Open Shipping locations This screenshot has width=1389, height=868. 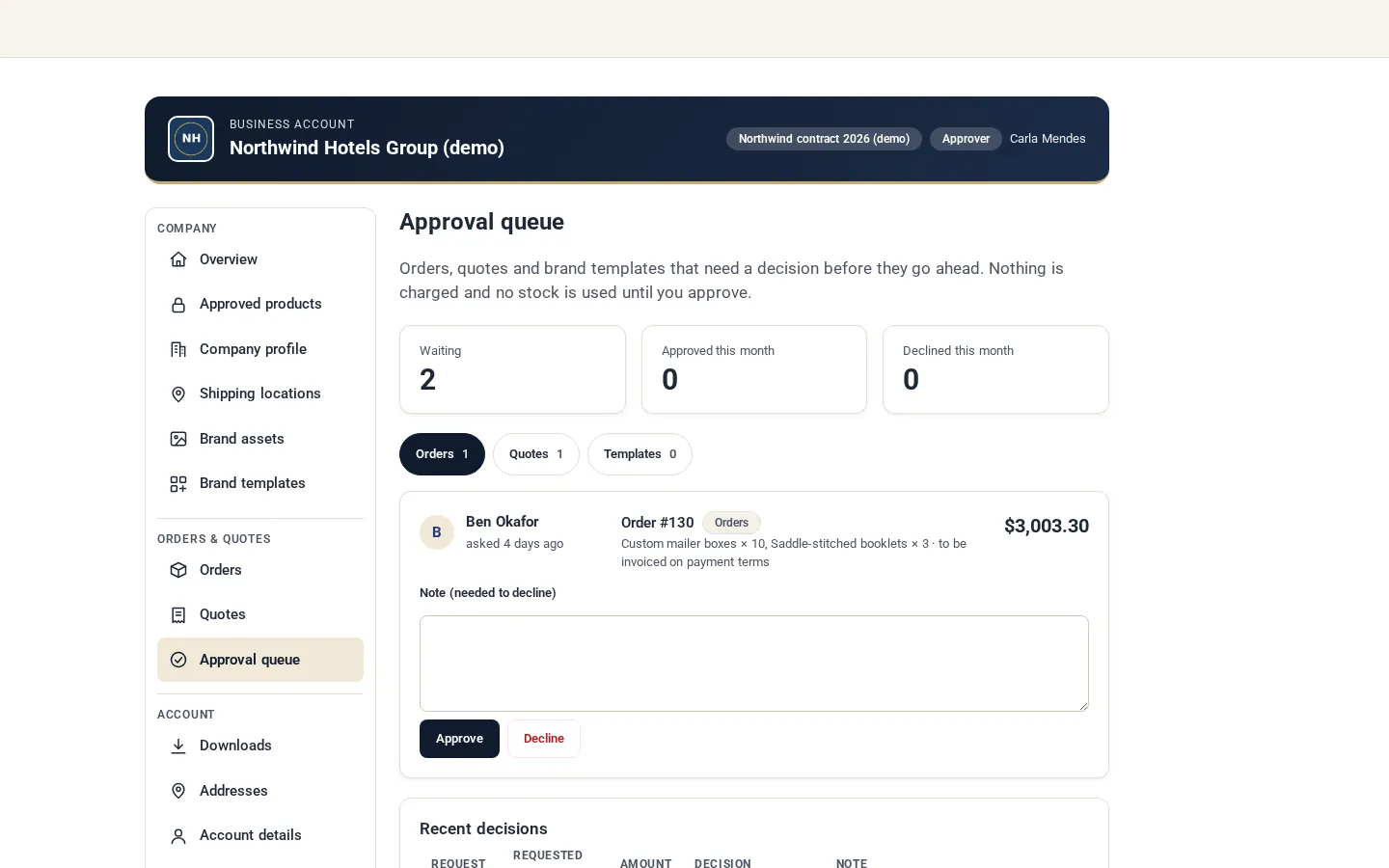260,393
